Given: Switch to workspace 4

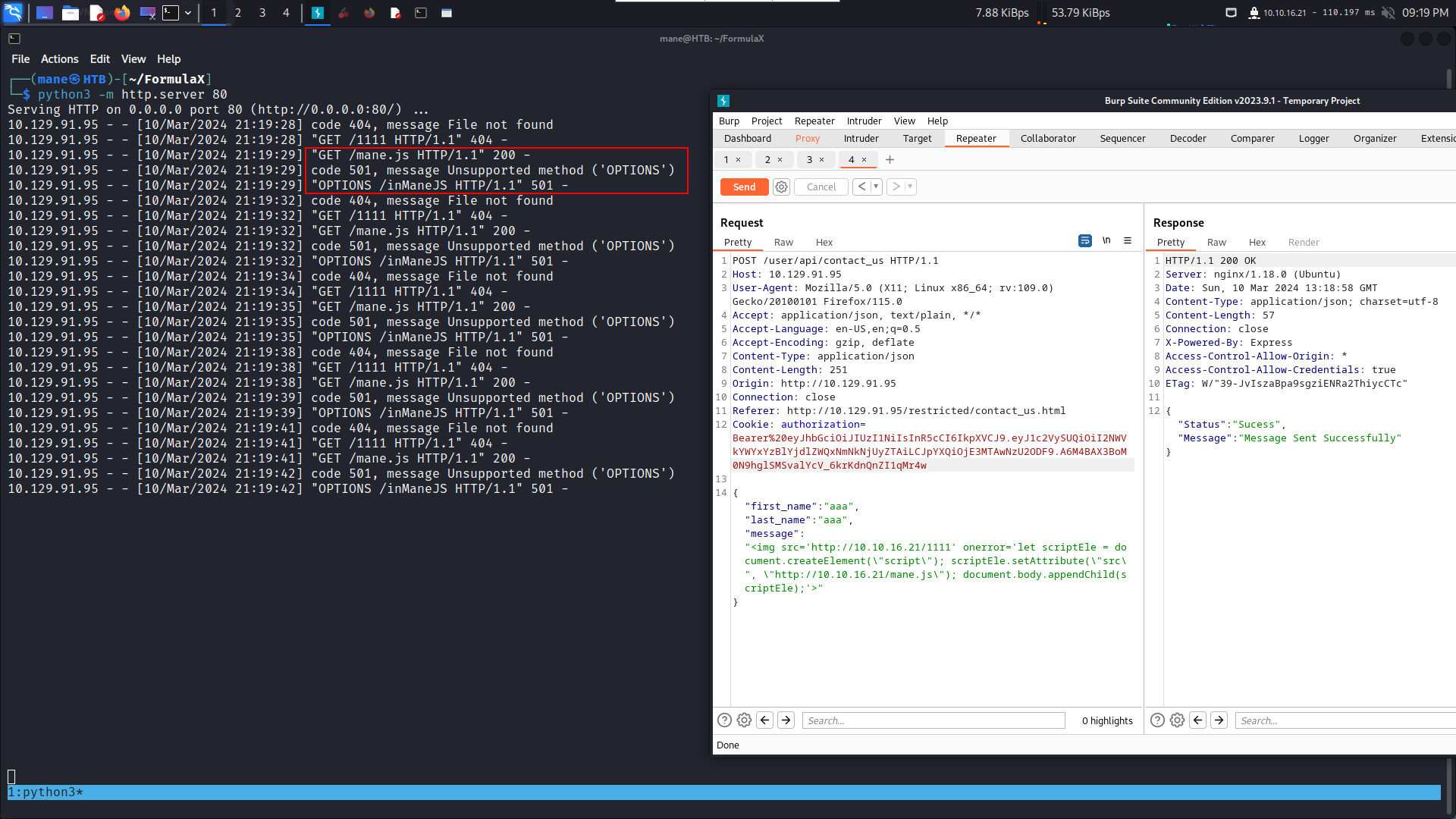Looking at the screenshot, I should tap(286, 12).
